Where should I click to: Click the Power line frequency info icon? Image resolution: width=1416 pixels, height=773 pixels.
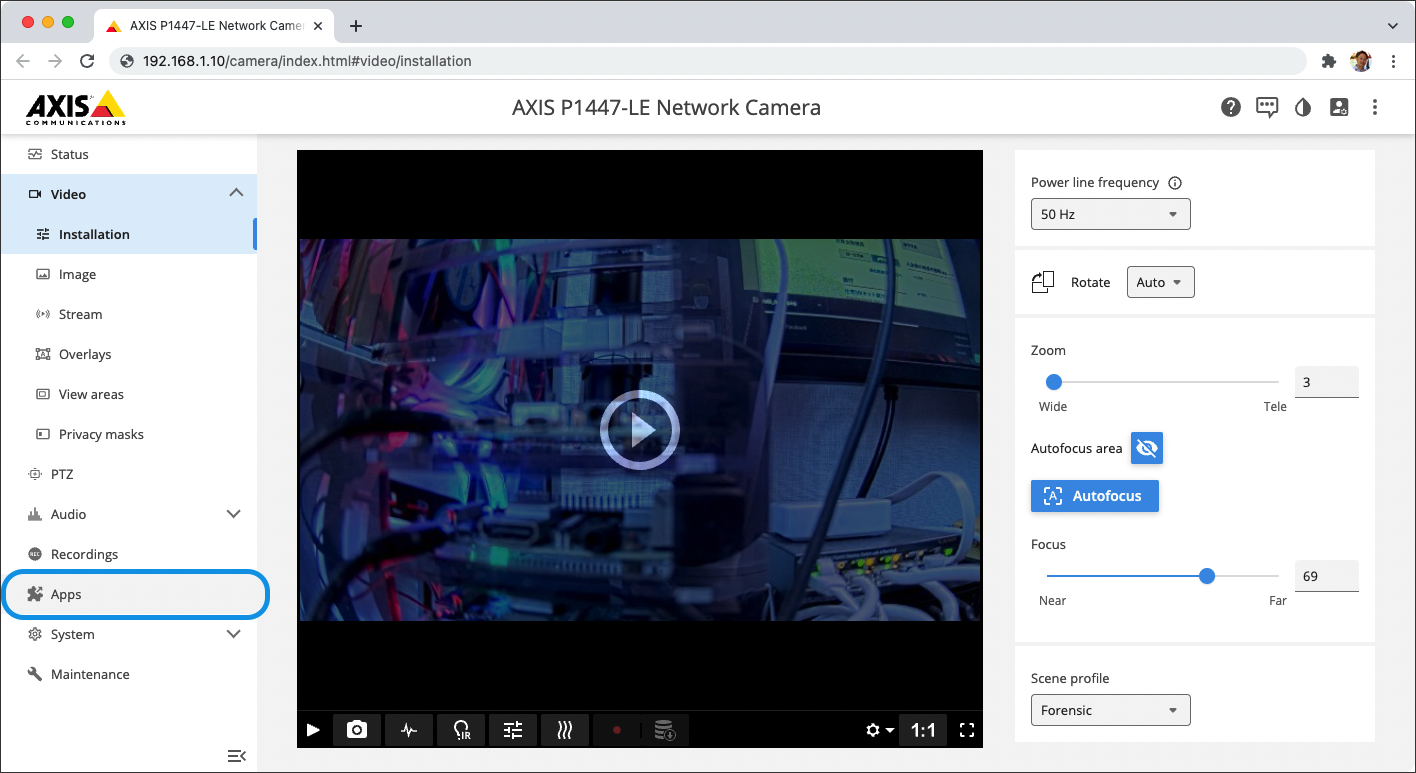tap(1175, 183)
